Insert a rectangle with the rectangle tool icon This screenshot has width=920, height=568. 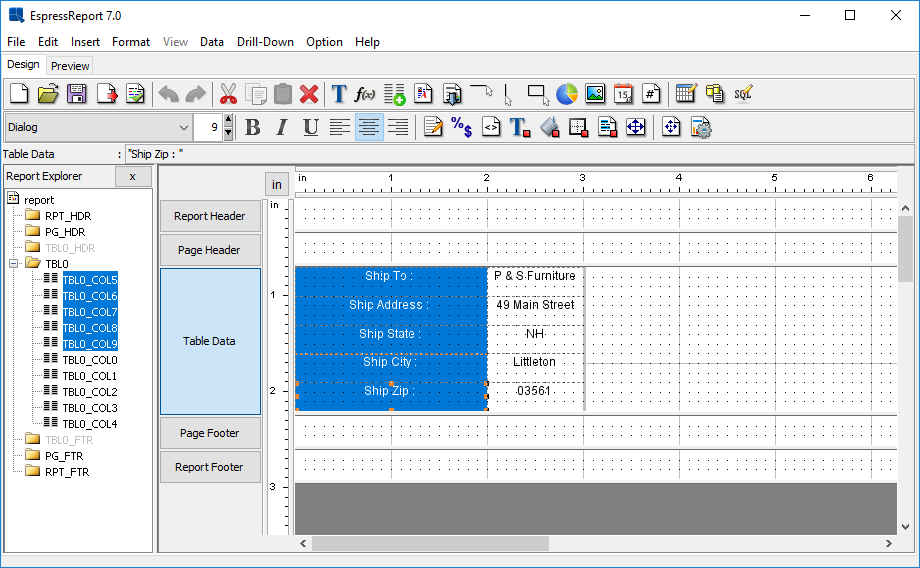(x=537, y=94)
